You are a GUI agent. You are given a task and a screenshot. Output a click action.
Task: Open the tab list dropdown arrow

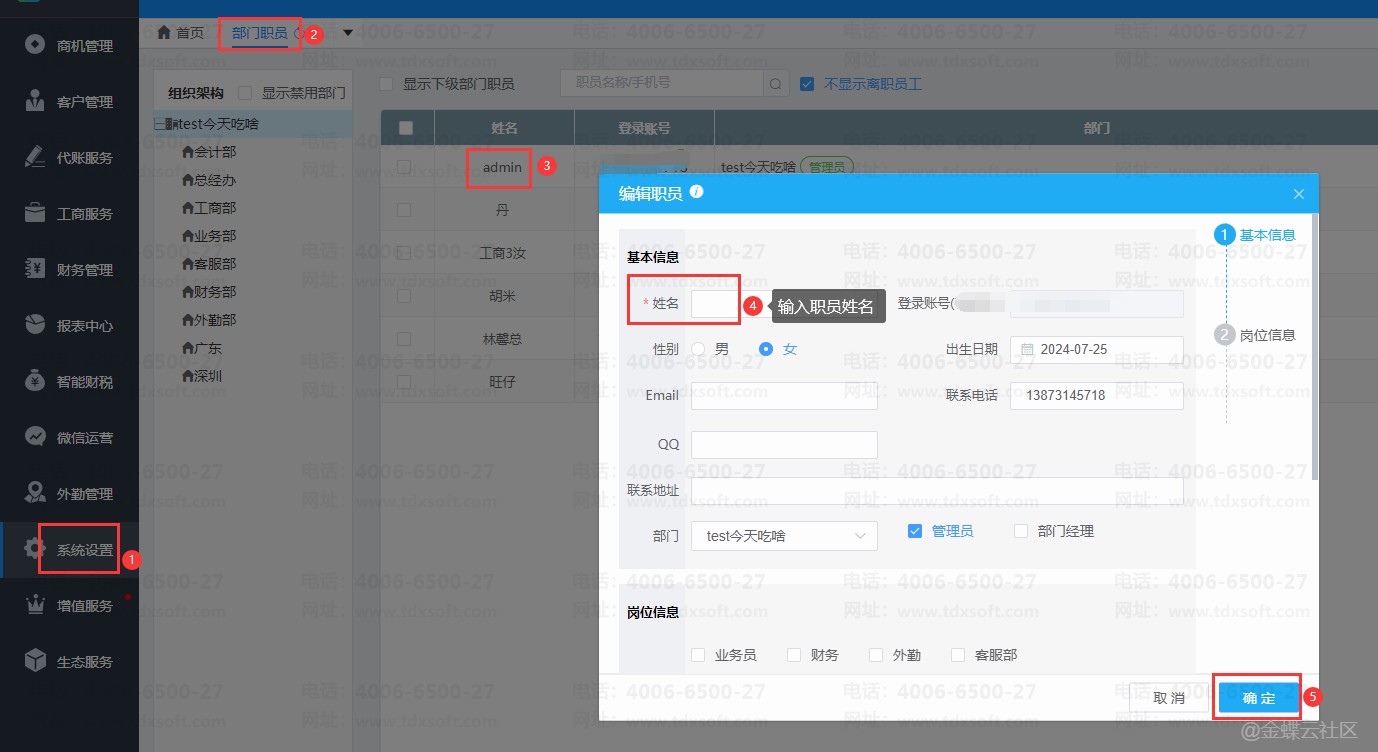point(348,33)
